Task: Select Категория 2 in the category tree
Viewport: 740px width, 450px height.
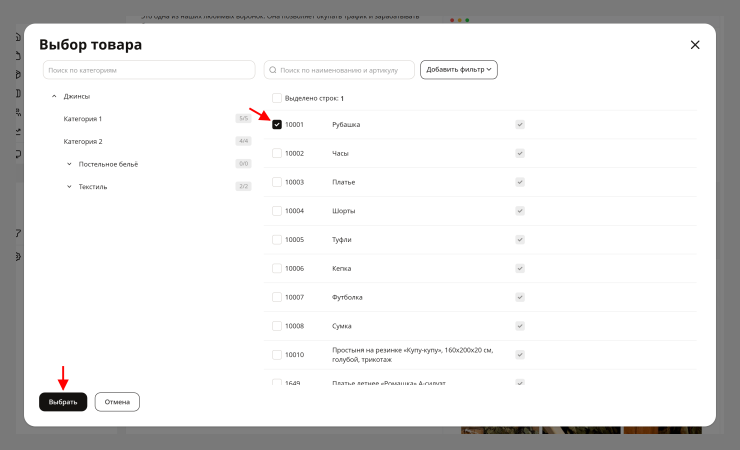Action: pyautogui.click(x=83, y=142)
